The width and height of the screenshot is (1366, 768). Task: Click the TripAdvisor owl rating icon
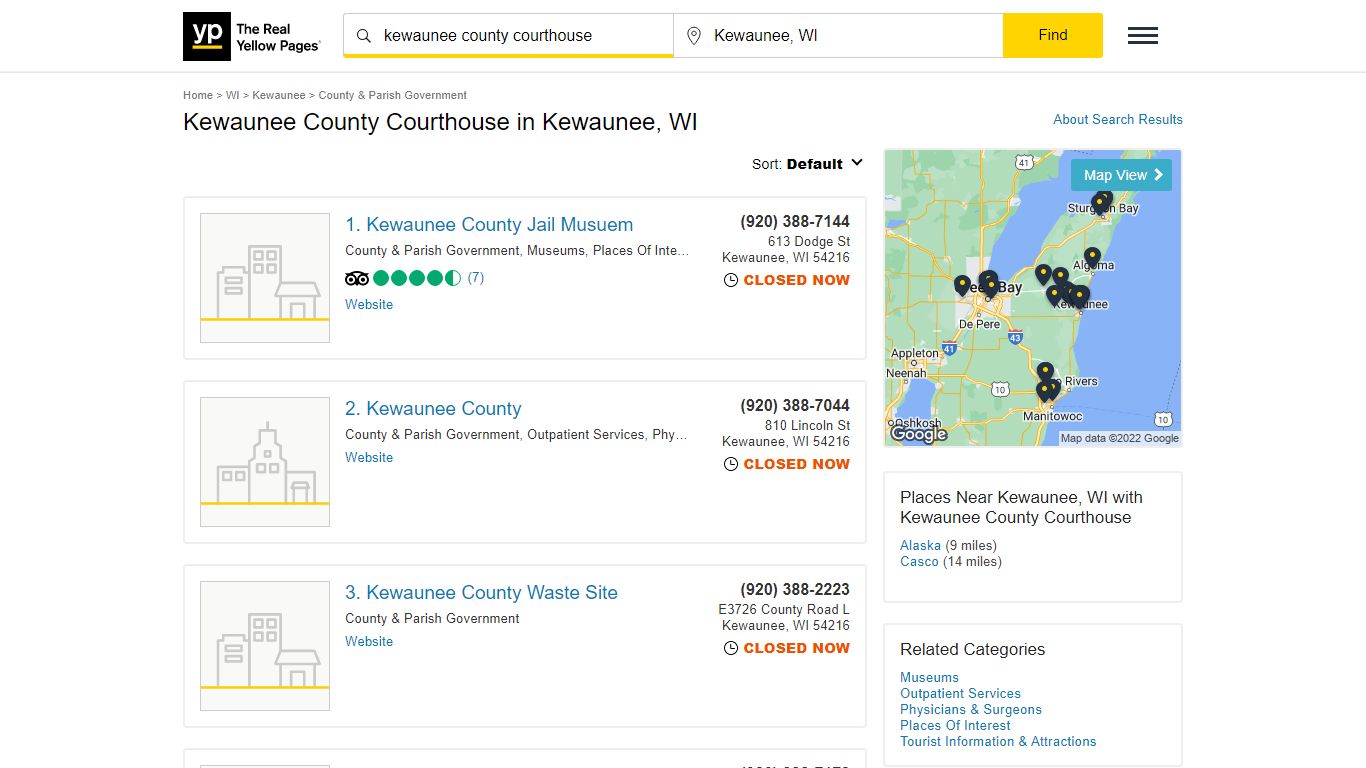point(357,278)
